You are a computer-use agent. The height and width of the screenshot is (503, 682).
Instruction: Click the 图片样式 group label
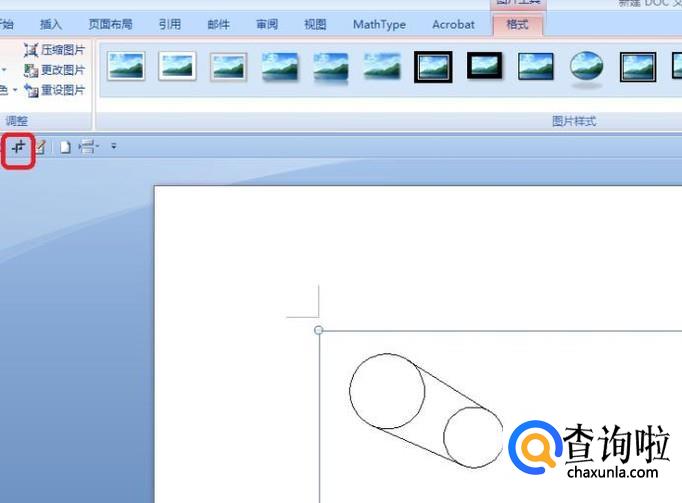574,121
